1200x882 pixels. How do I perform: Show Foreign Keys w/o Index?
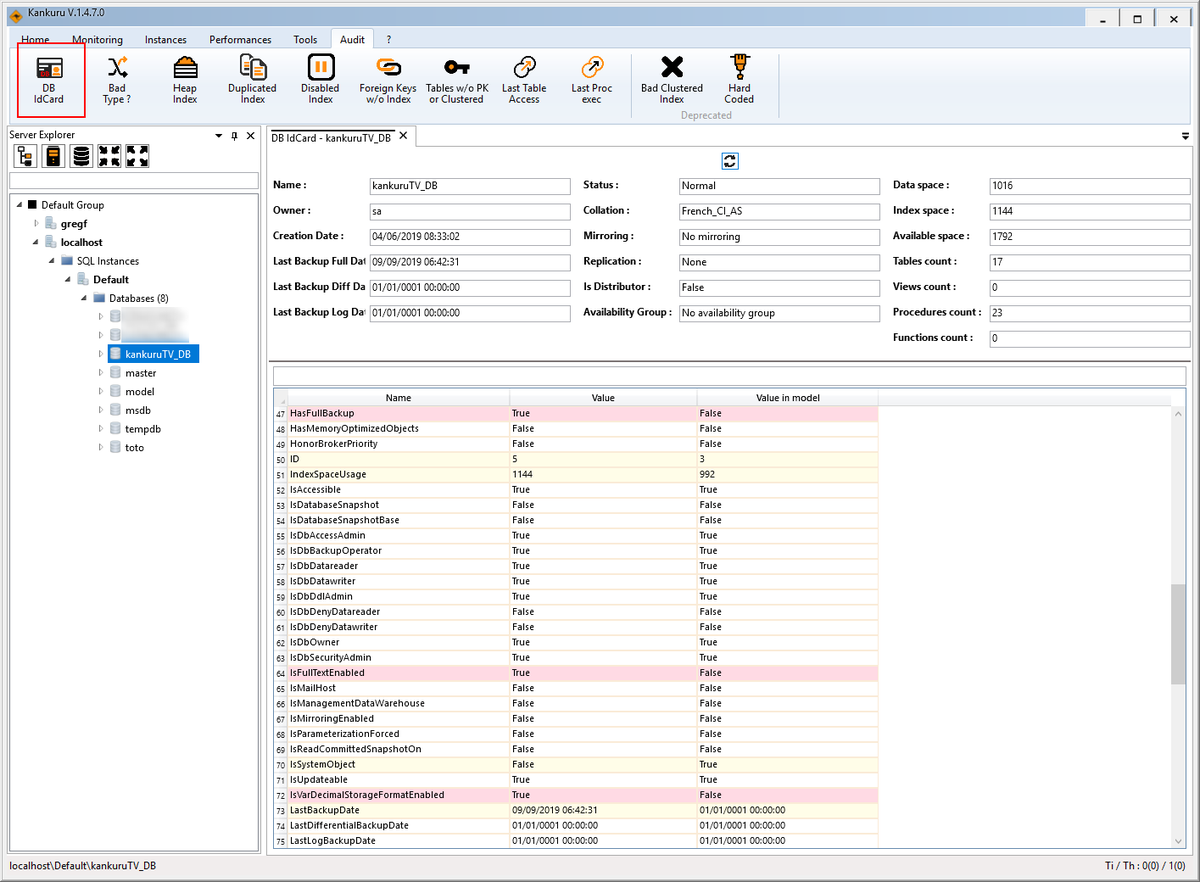pyautogui.click(x=388, y=80)
